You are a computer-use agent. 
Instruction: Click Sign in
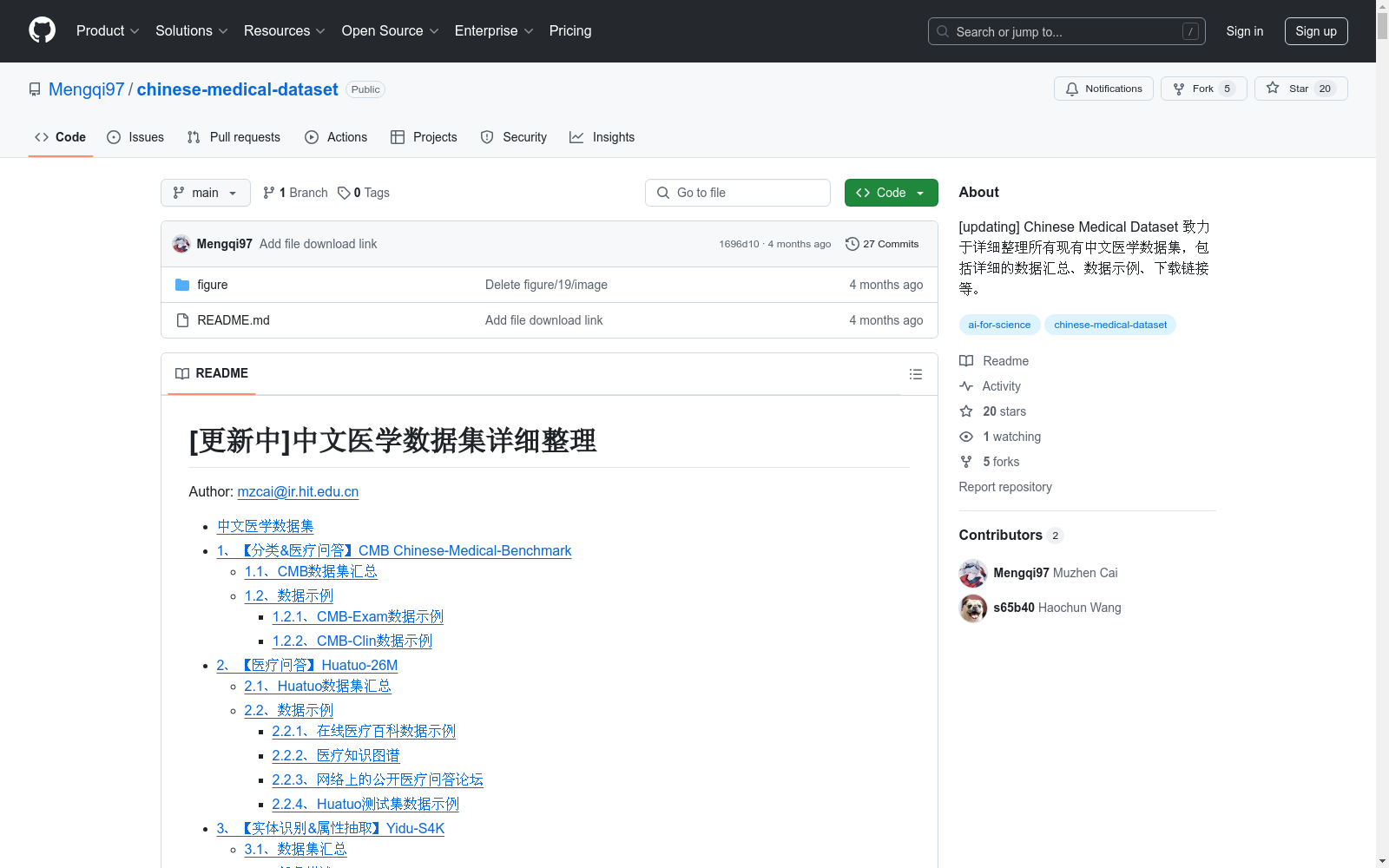[x=1244, y=31]
